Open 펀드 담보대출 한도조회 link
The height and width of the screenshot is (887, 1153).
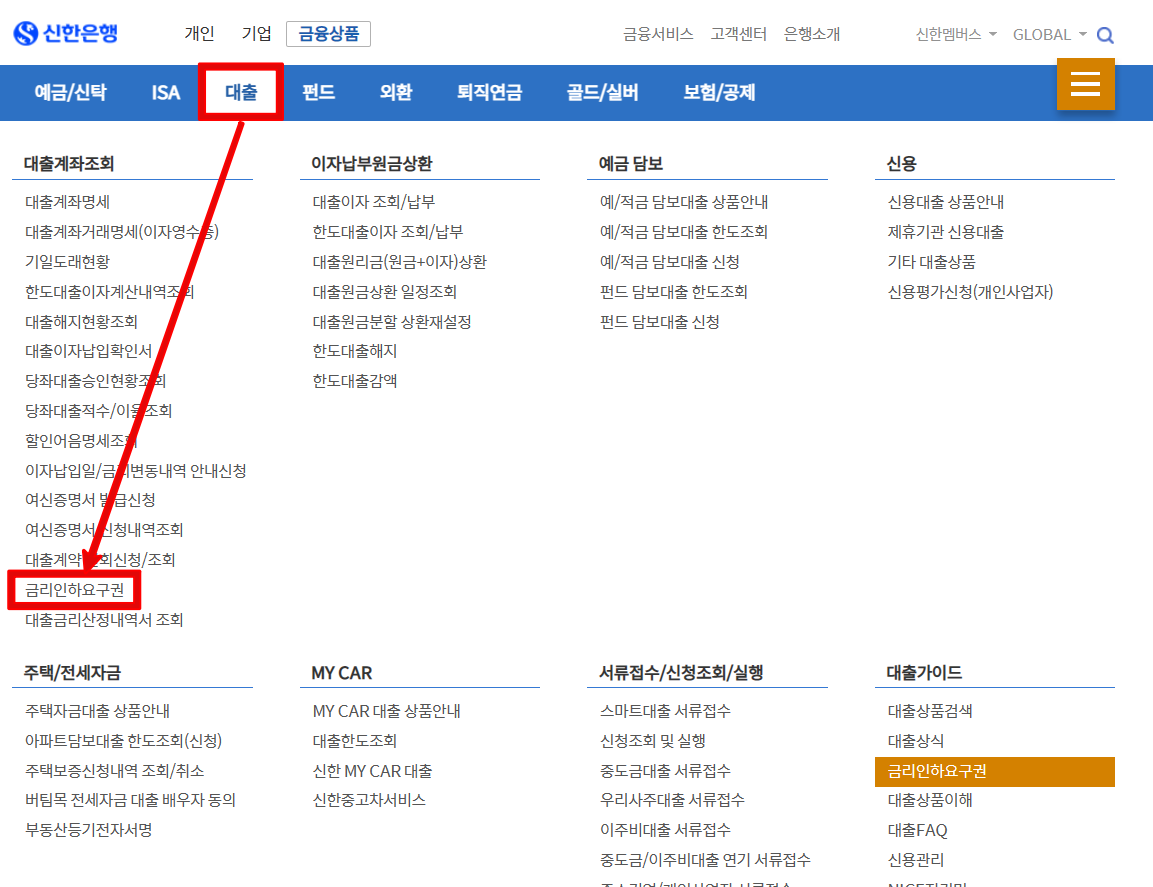click(x=674, y=292)
